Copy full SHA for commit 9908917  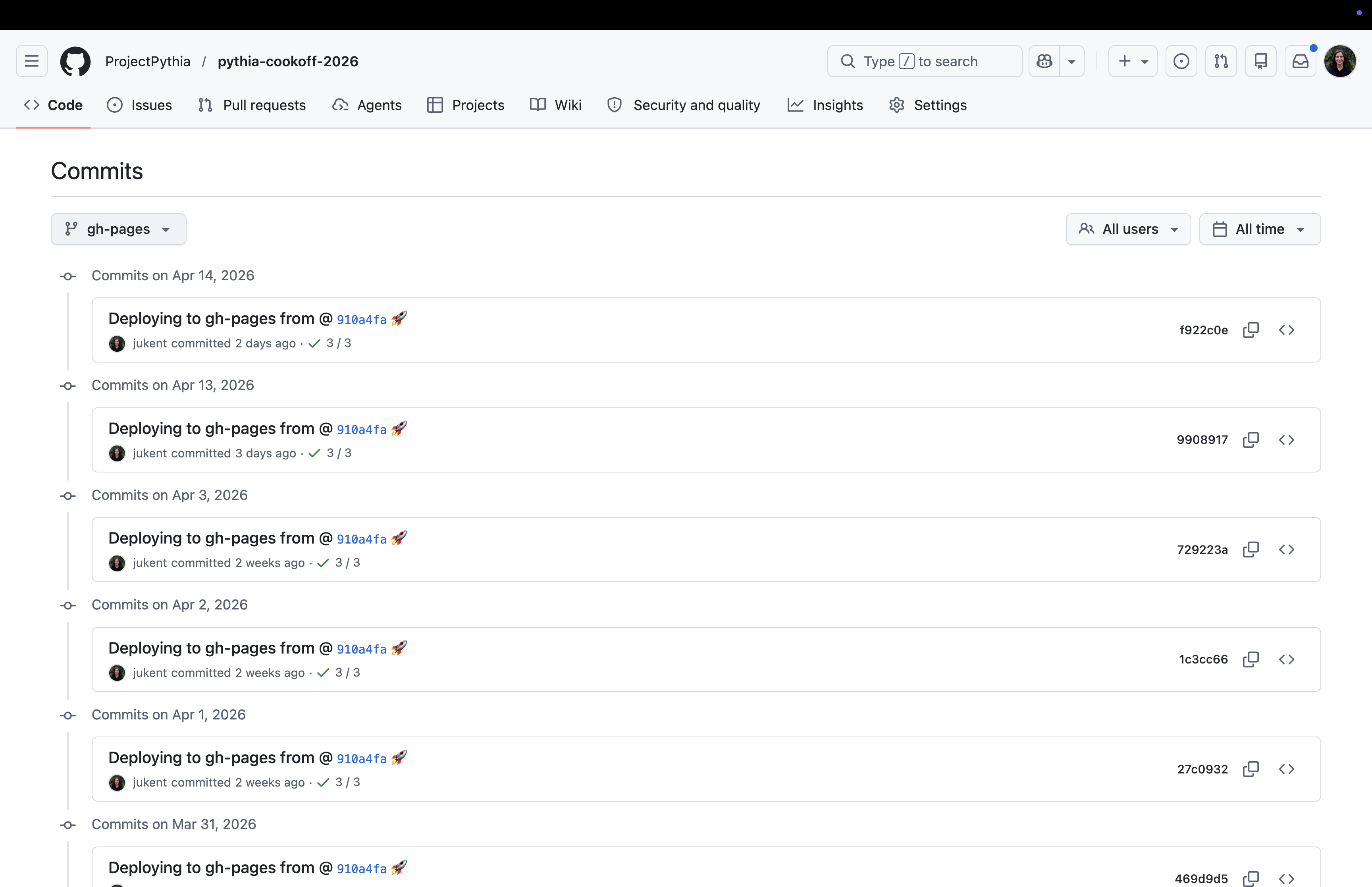pos(1251,440)
